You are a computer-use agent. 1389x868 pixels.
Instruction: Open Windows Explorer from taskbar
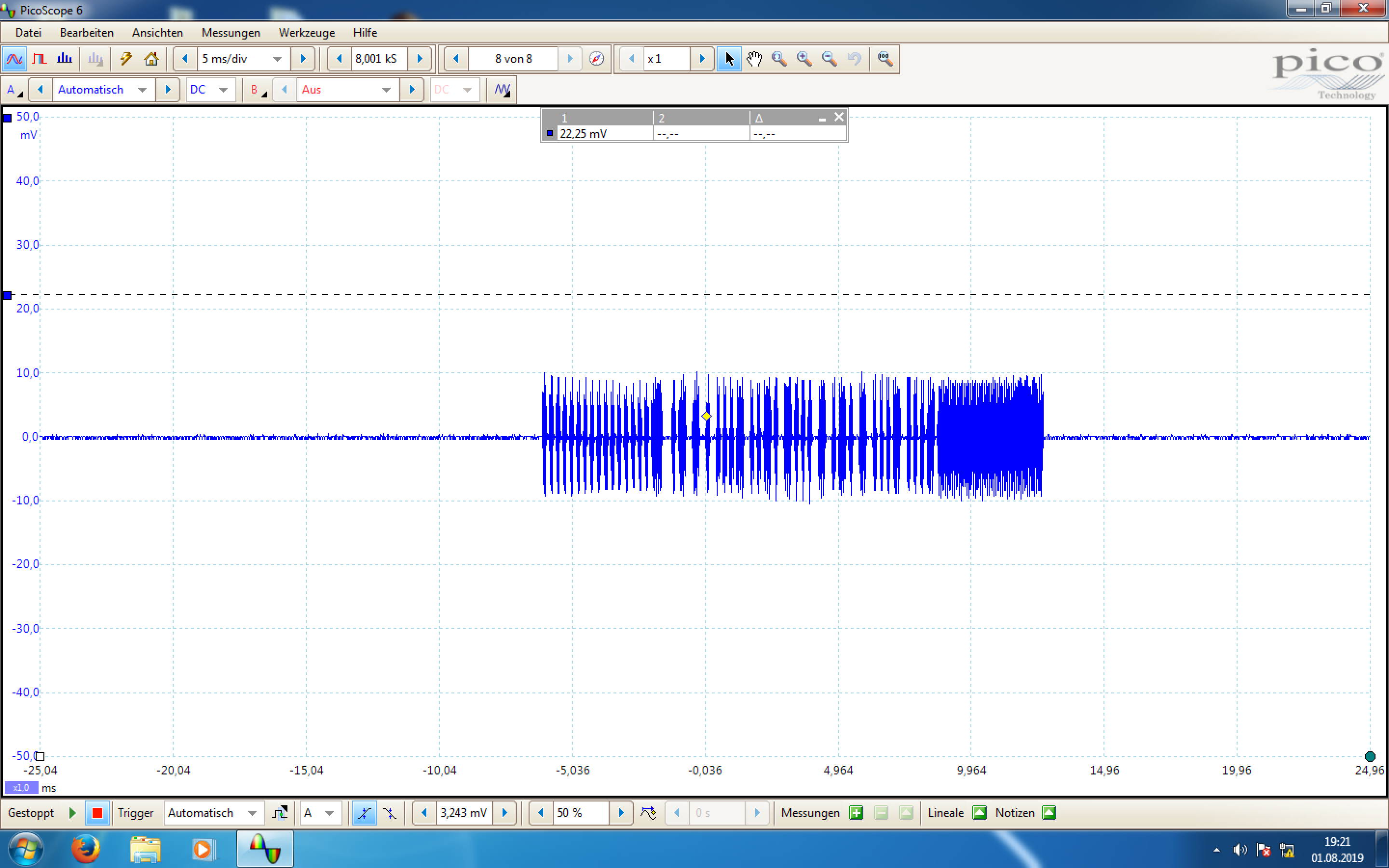click(145, 849)
